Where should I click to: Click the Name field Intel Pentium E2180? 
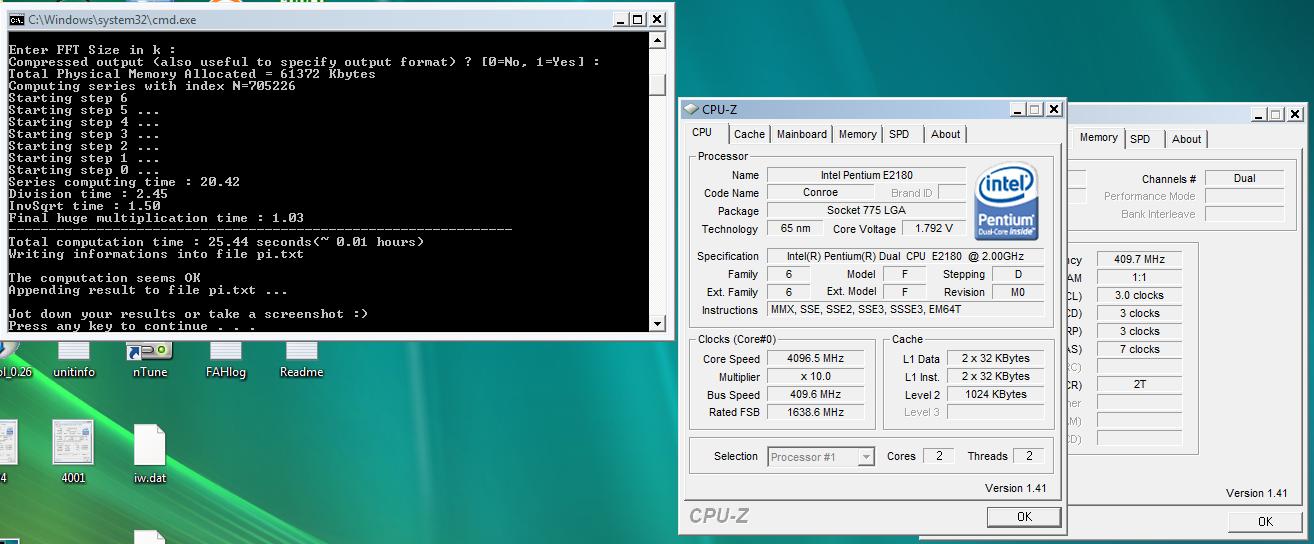pos(866,175)
